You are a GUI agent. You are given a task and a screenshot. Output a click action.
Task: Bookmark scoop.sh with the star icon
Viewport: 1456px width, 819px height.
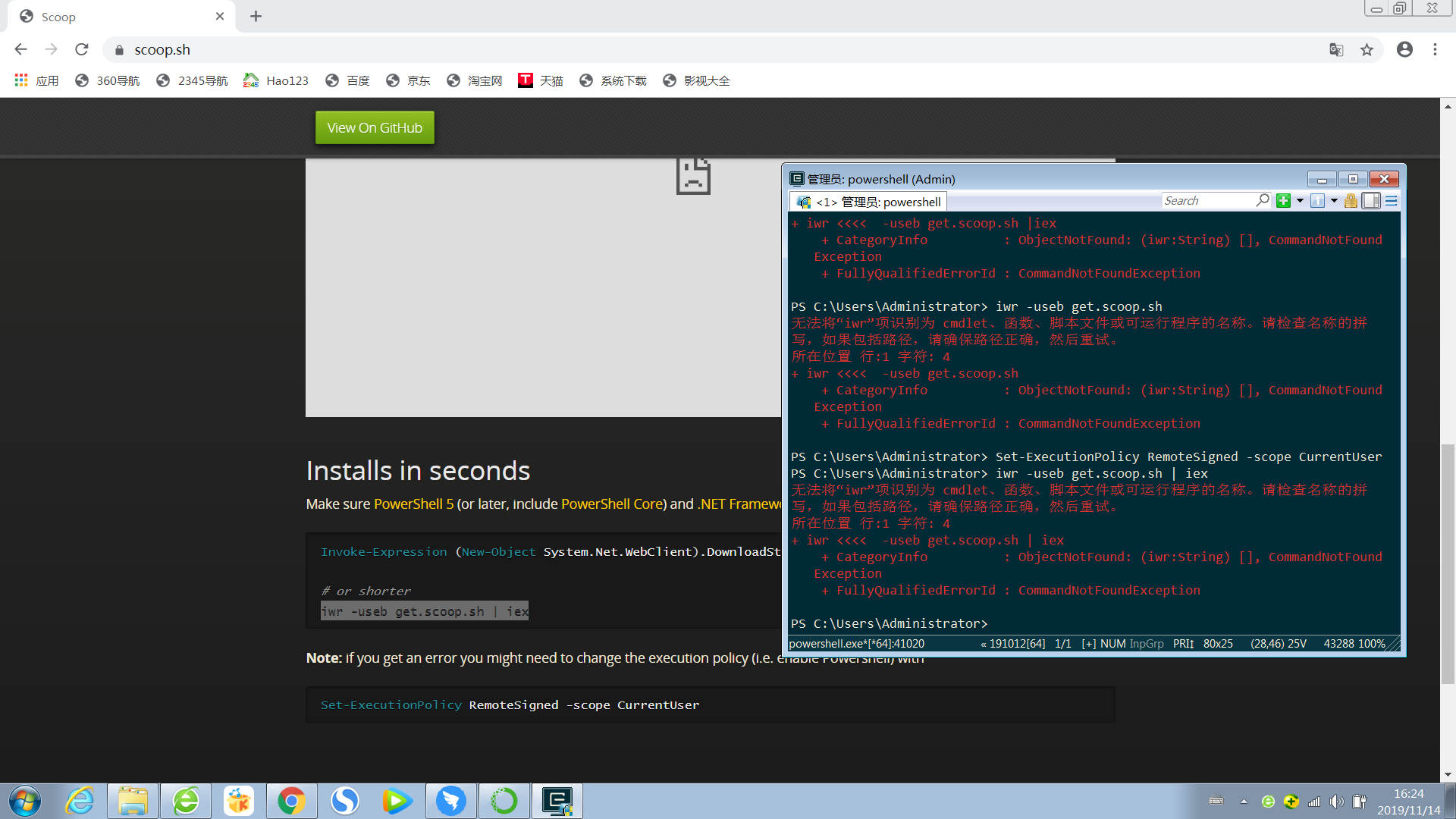(1367, 49)
